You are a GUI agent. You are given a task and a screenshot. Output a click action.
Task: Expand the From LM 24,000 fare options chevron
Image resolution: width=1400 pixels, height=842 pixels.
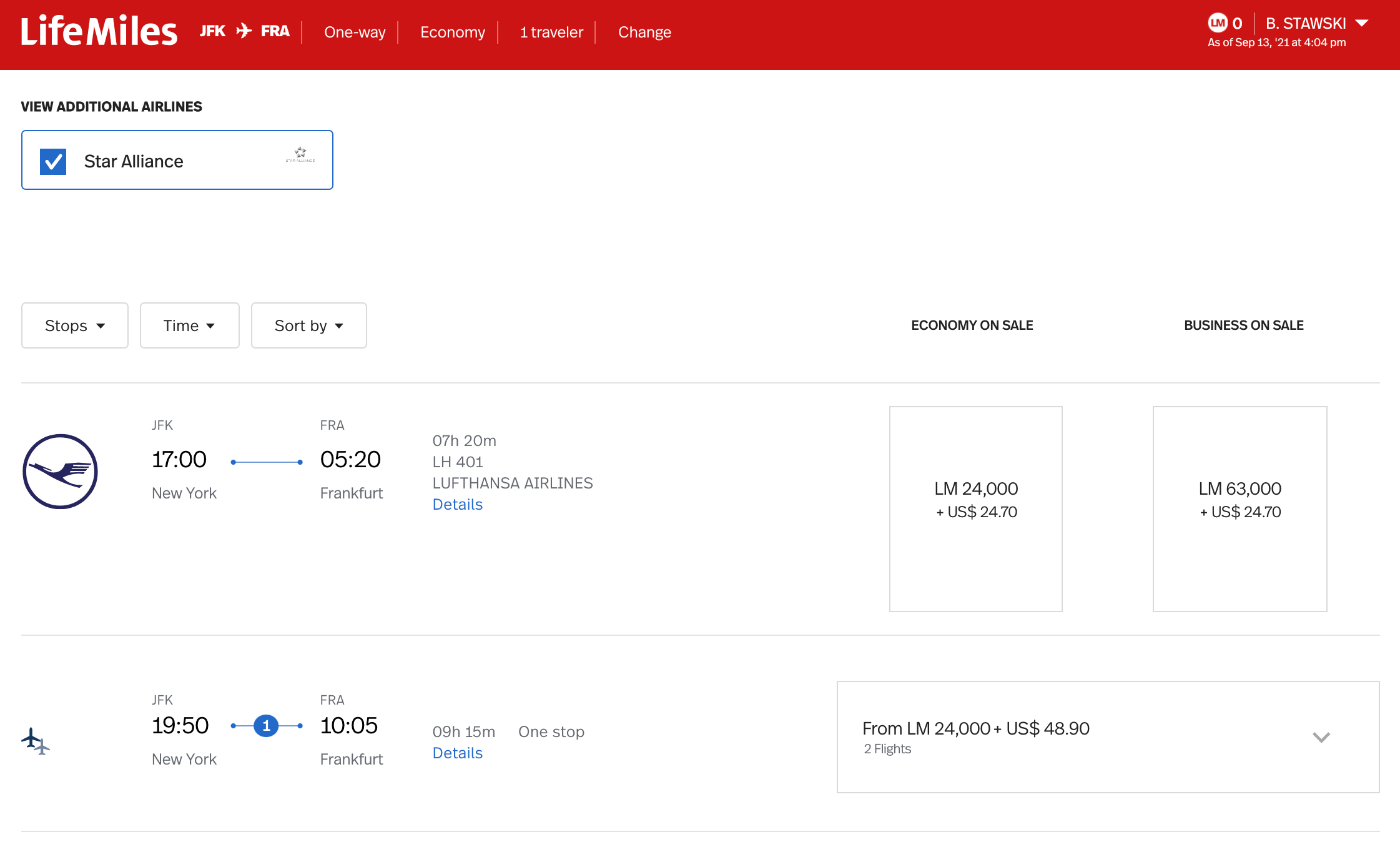pos(1321,737)
